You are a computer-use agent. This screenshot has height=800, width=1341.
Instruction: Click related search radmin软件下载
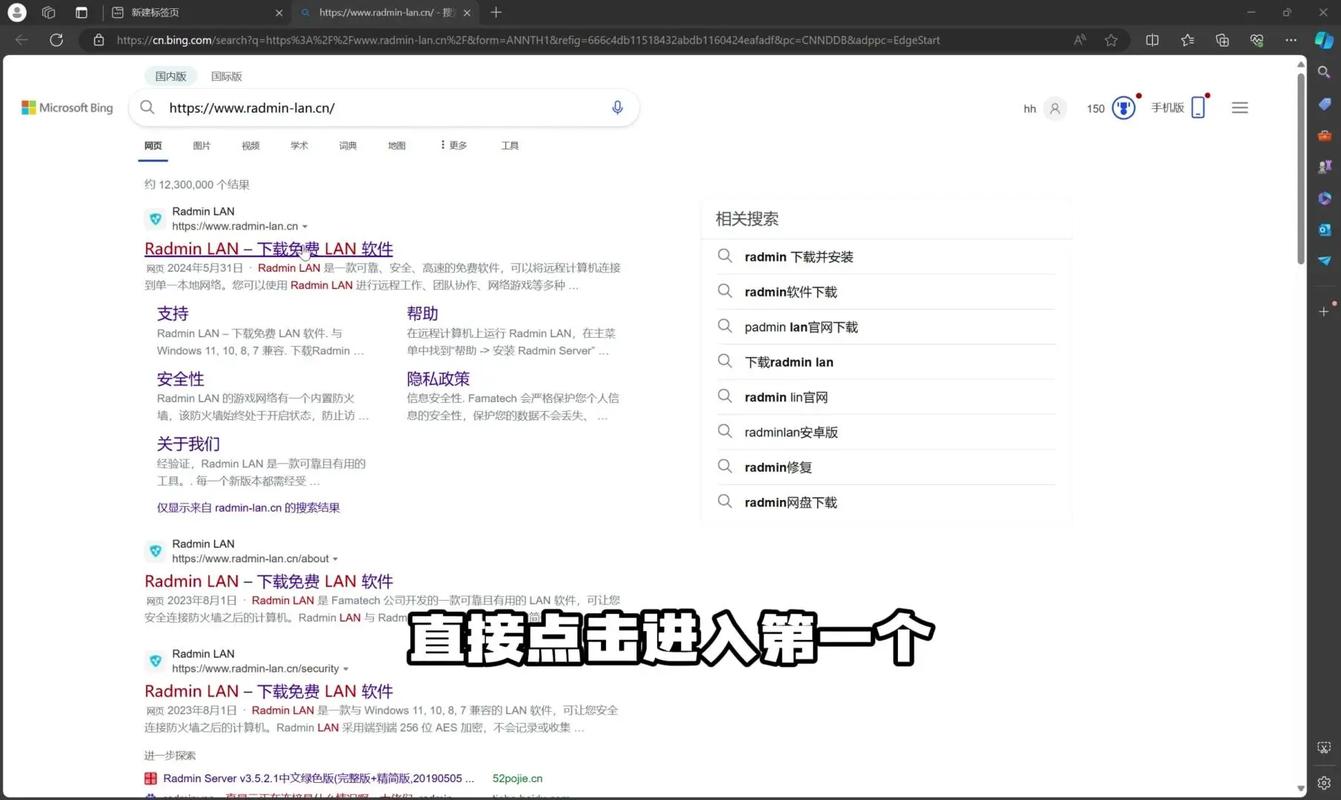tap(791, 292)
